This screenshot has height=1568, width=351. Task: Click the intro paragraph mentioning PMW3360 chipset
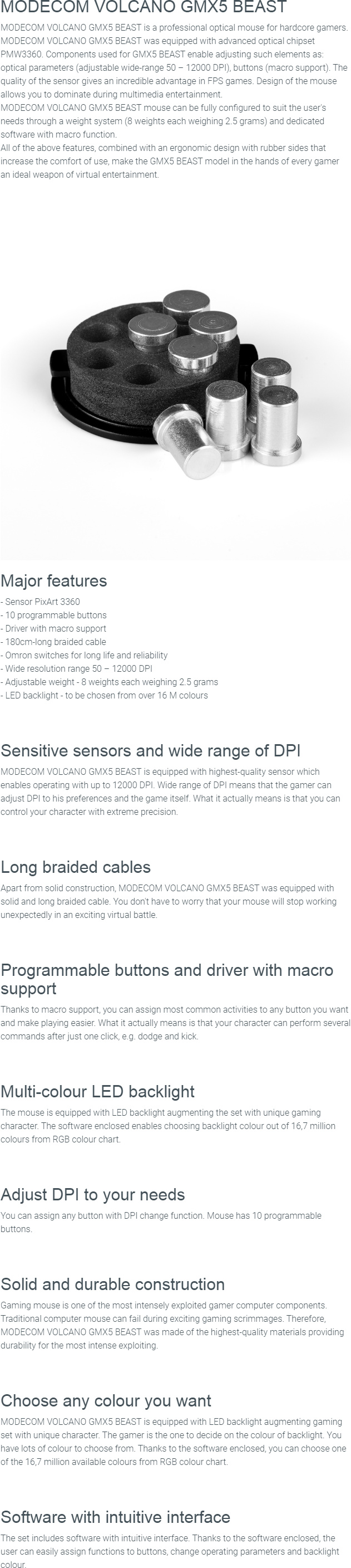click(x=174, y=61)
